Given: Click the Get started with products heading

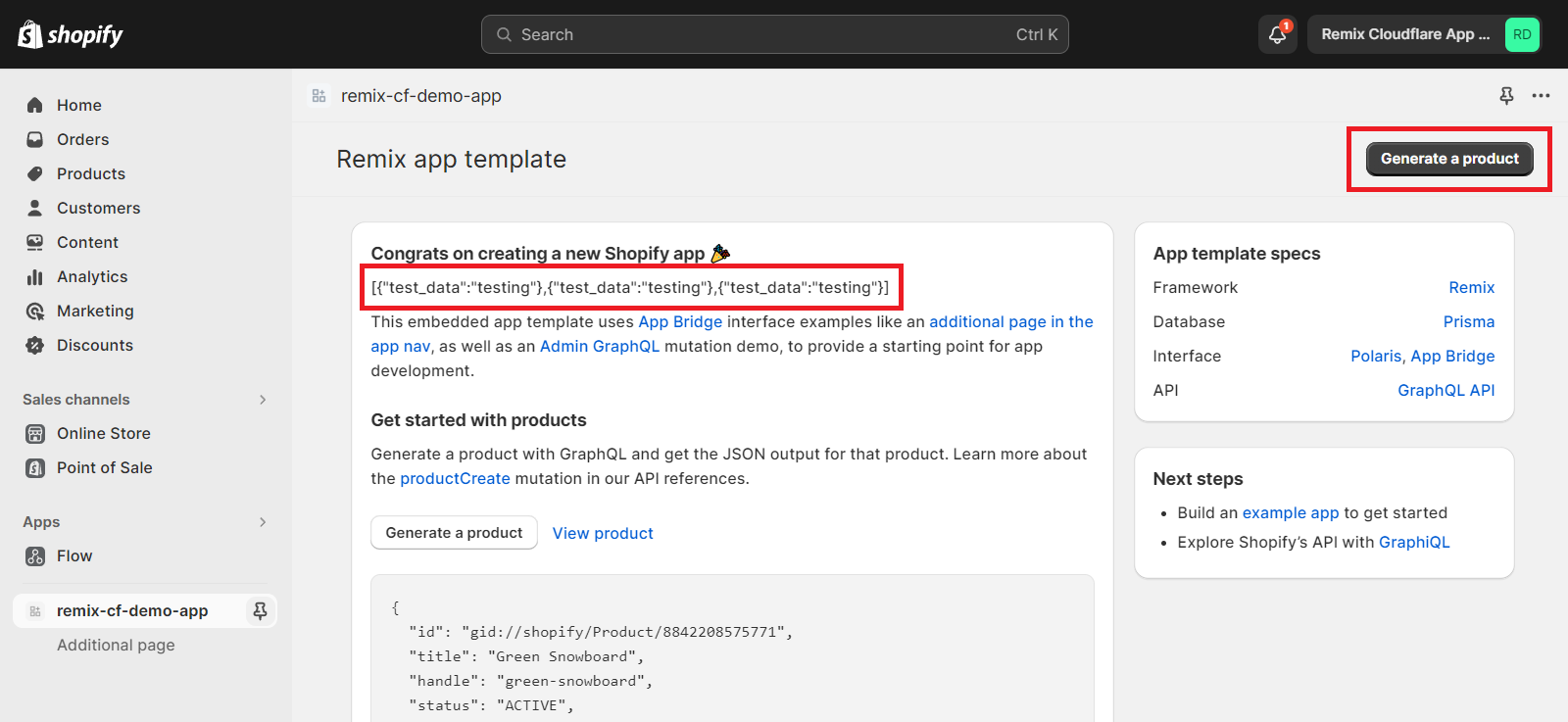Looking at the screenshot, I should point(478,419).
